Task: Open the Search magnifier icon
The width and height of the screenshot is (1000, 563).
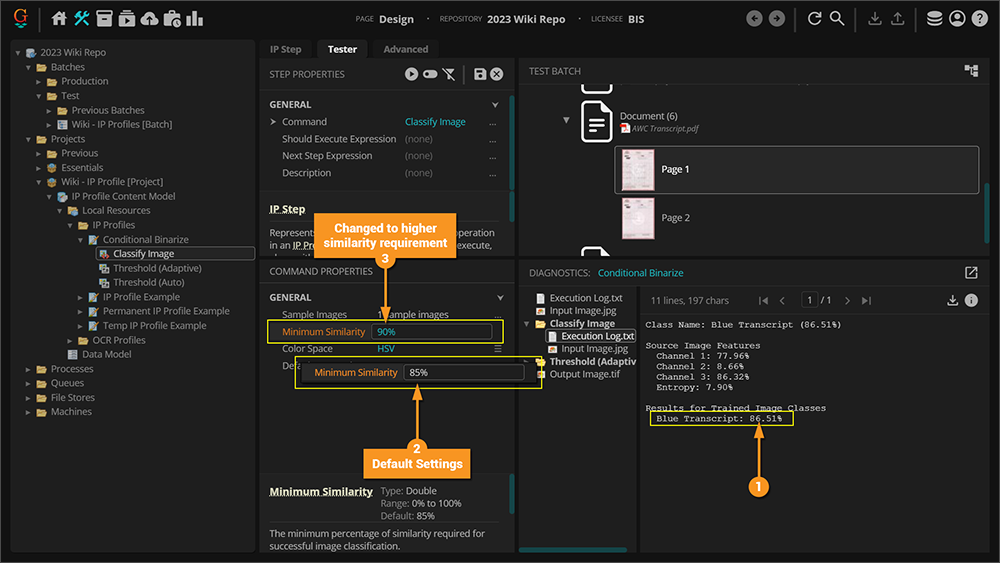Action: [837, 19]
